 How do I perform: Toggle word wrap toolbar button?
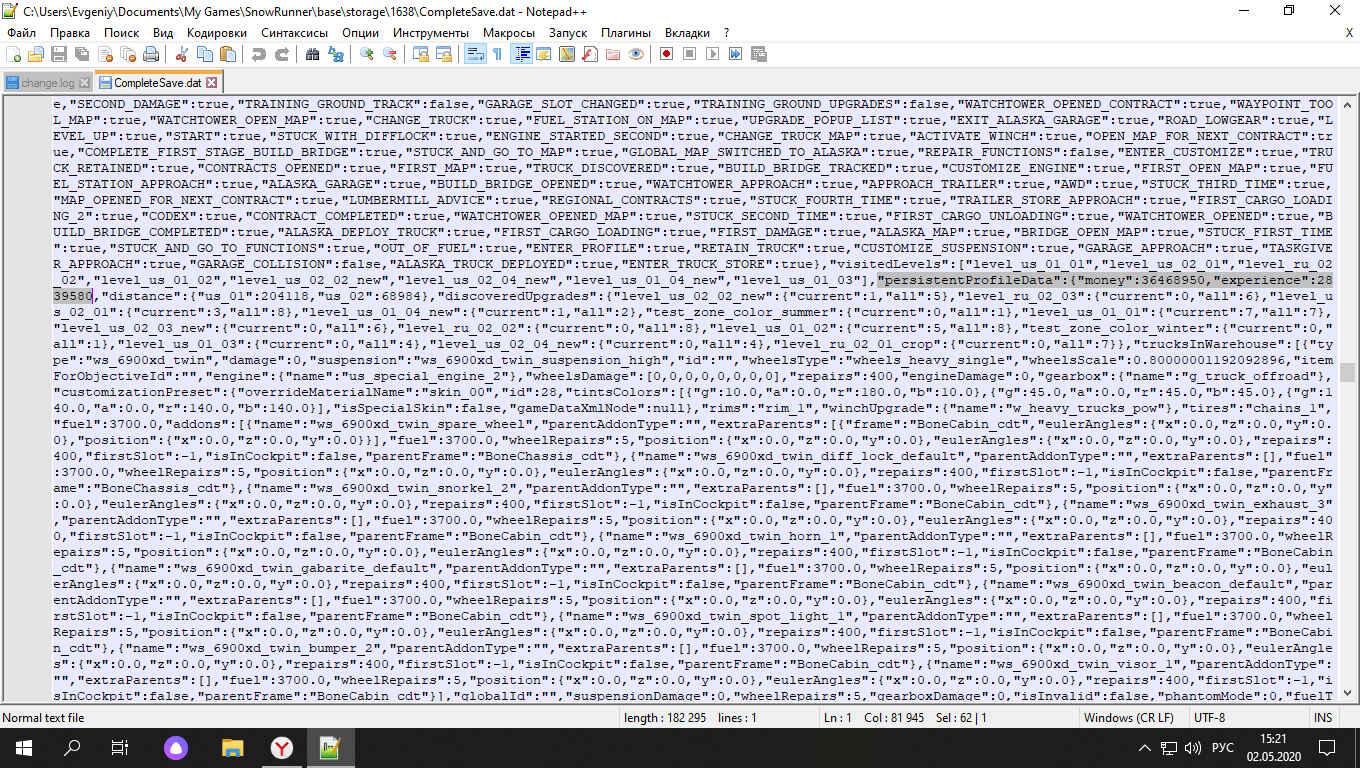476,54
